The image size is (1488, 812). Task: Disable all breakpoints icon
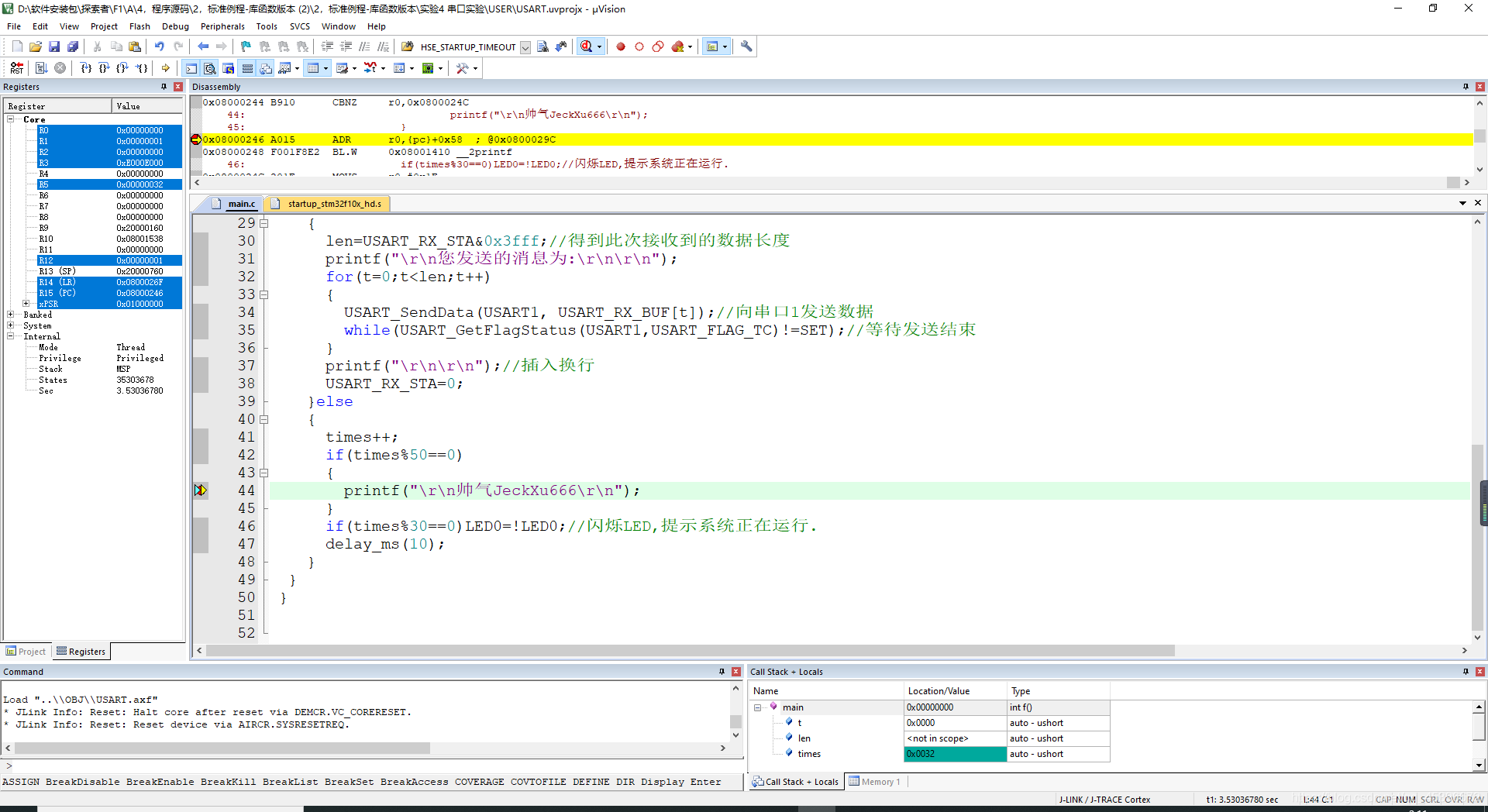click(658, 46)
